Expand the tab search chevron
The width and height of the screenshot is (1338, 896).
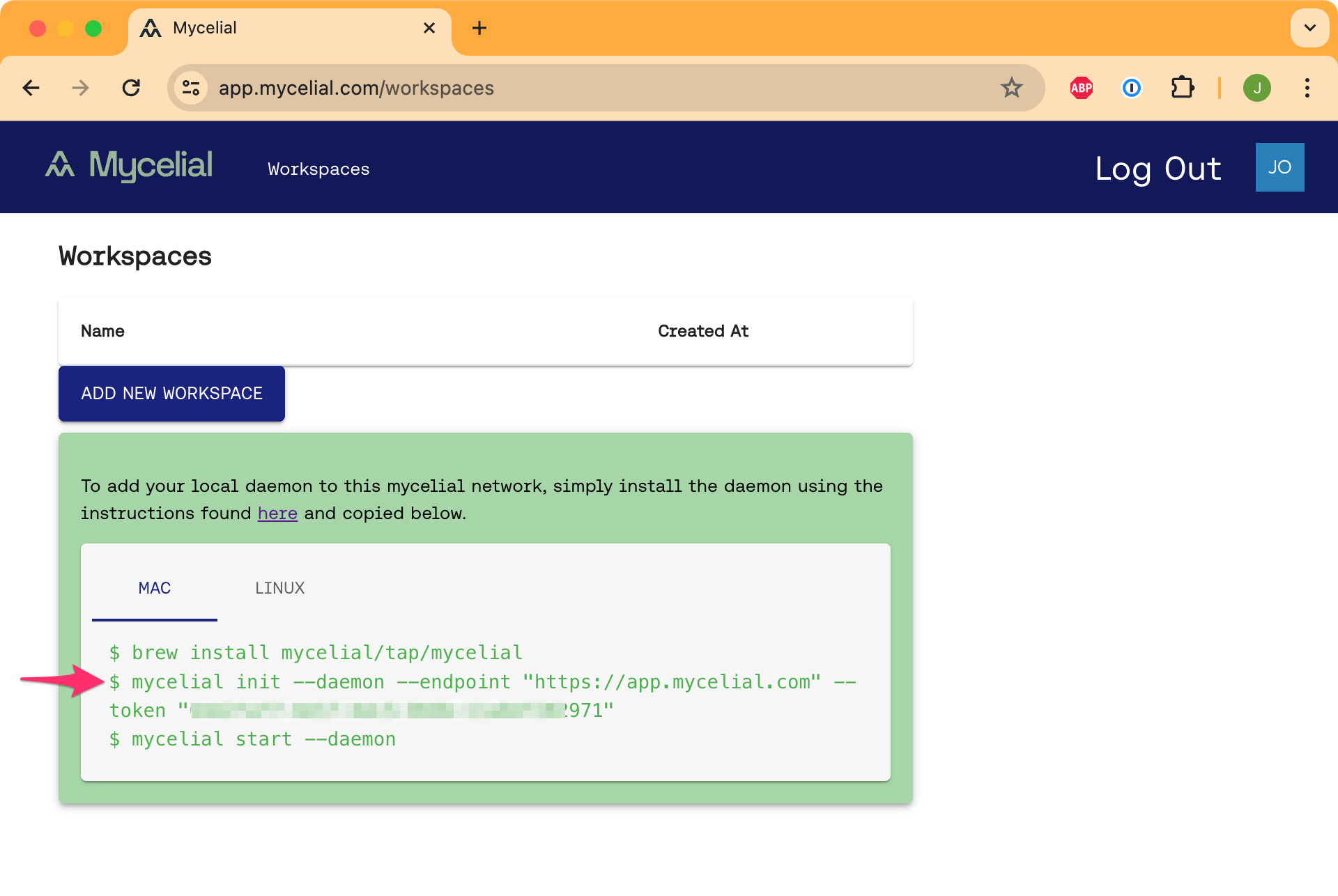pyautogui.click(x=1309, y=28)
